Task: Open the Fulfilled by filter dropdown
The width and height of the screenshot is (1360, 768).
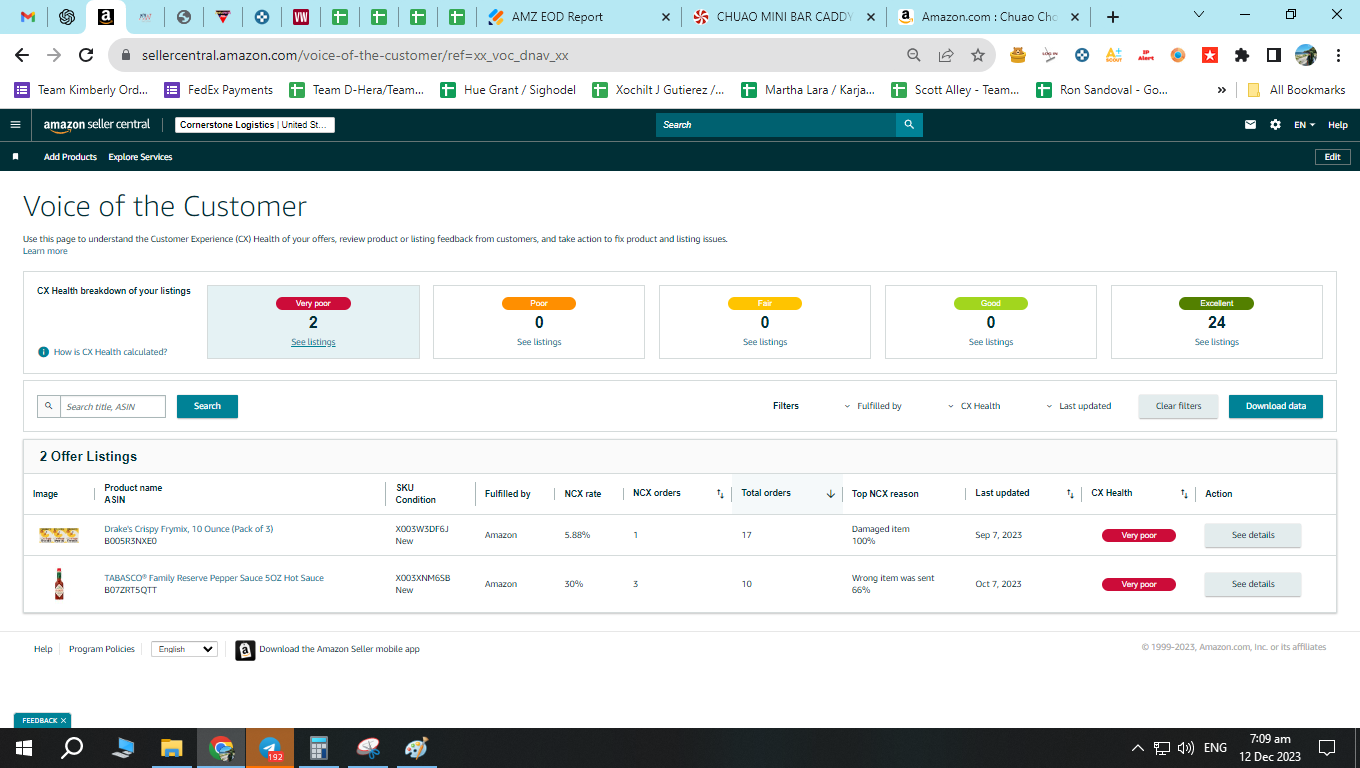Action: (873, 406)
